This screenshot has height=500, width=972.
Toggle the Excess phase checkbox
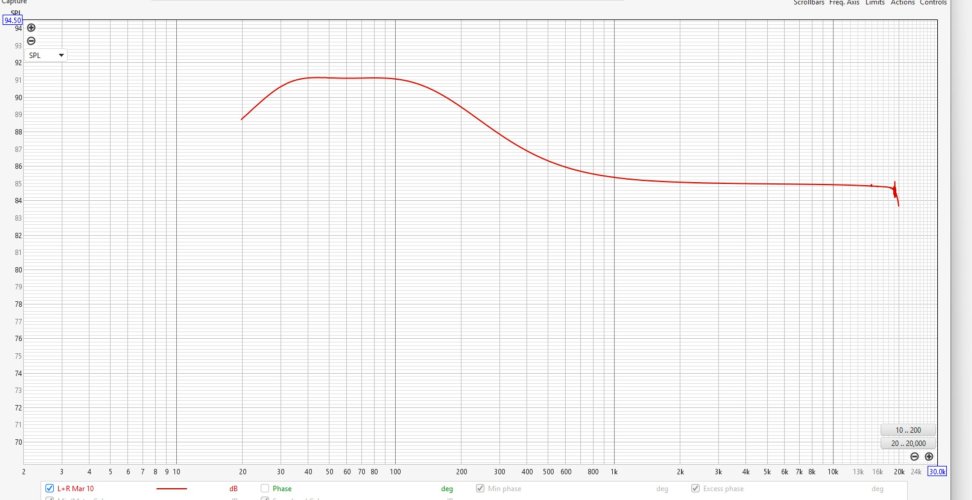[x=695, y=489]
